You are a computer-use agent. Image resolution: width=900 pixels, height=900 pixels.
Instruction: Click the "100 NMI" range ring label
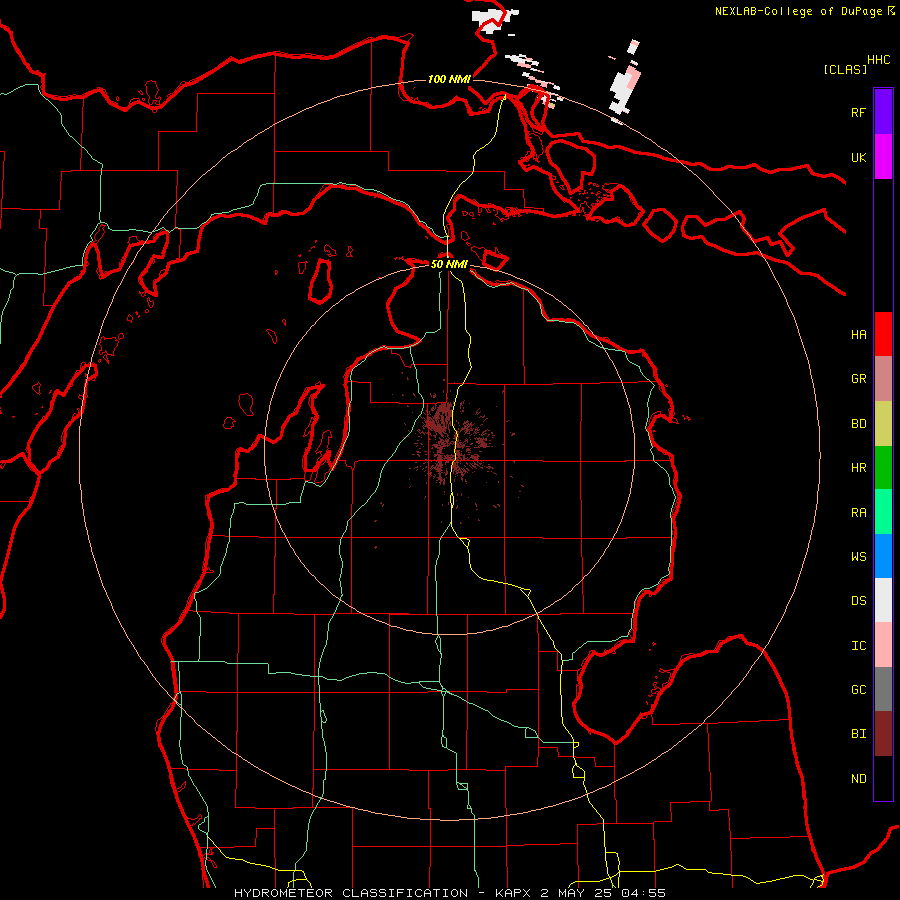(x=449, y=79)
